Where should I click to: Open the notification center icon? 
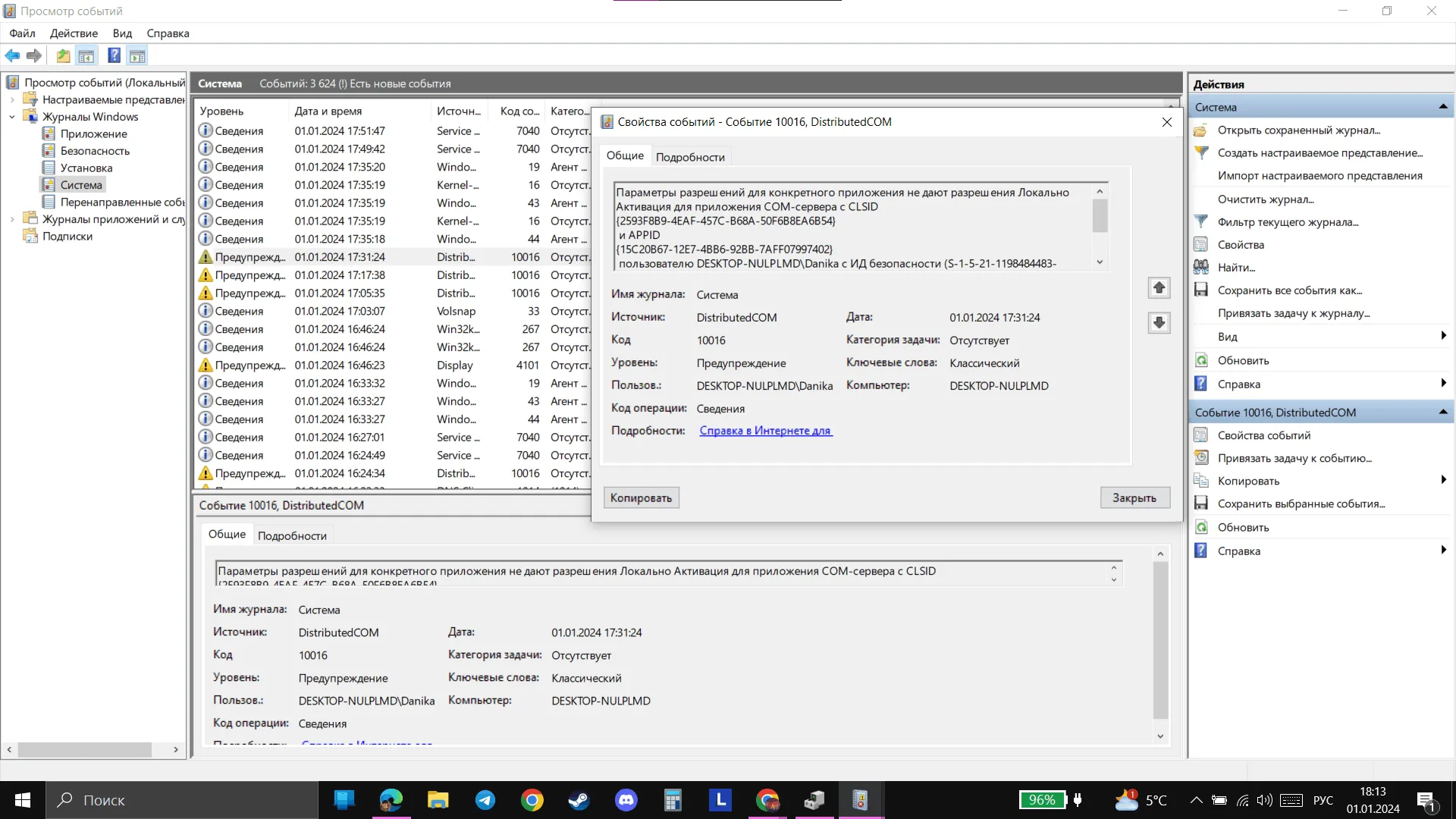pos(1426,801)
